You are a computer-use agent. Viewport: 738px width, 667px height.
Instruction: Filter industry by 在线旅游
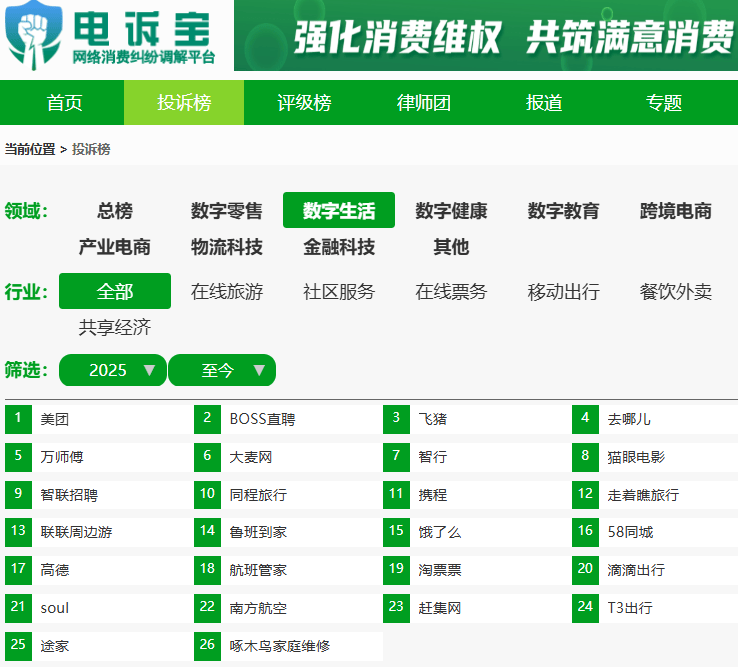[227, 291]
